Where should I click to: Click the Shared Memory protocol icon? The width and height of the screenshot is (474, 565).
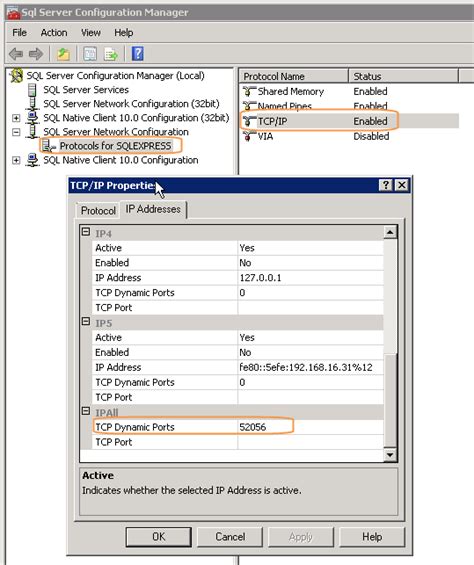click(249, 92)
